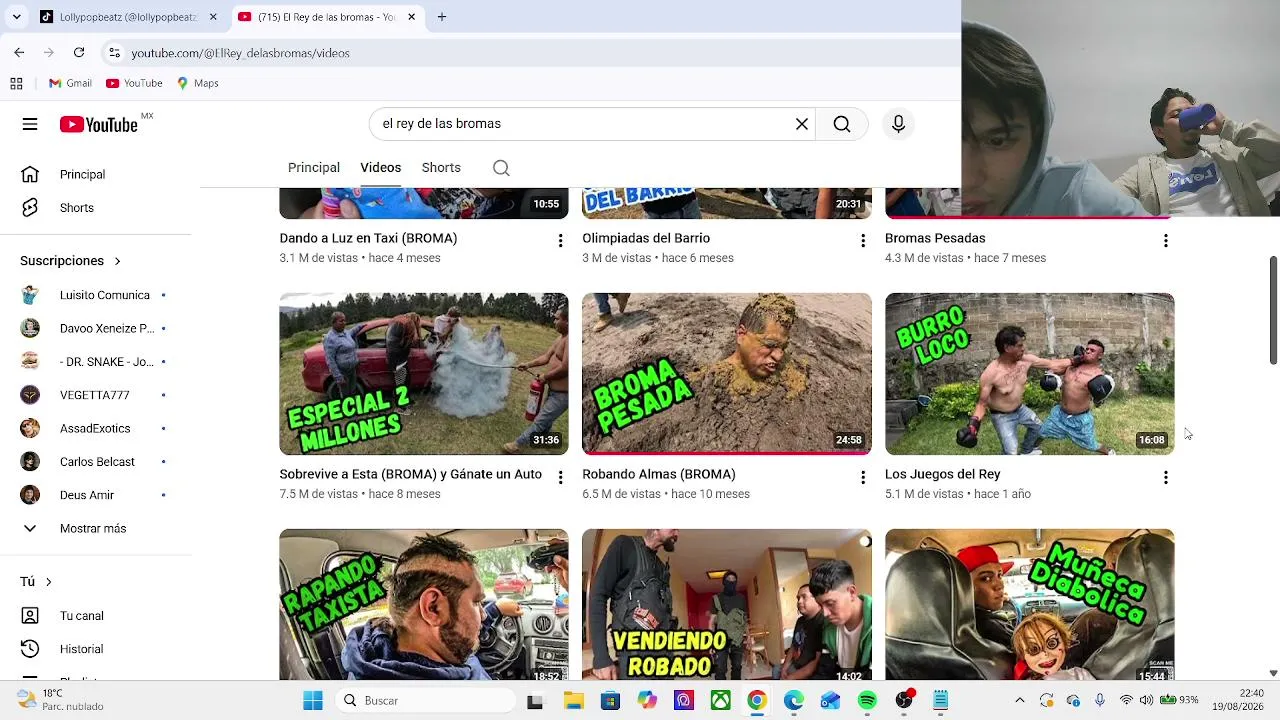Open the AssadExotics subscription
The height and width of the screenshot is (720, 1280).
tap(93, 428)
